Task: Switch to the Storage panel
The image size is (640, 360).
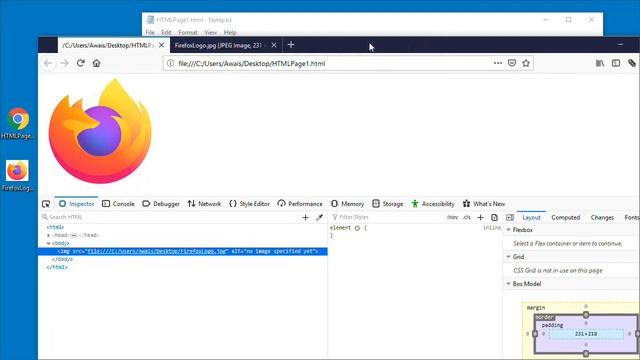Action: coord(388,204)
